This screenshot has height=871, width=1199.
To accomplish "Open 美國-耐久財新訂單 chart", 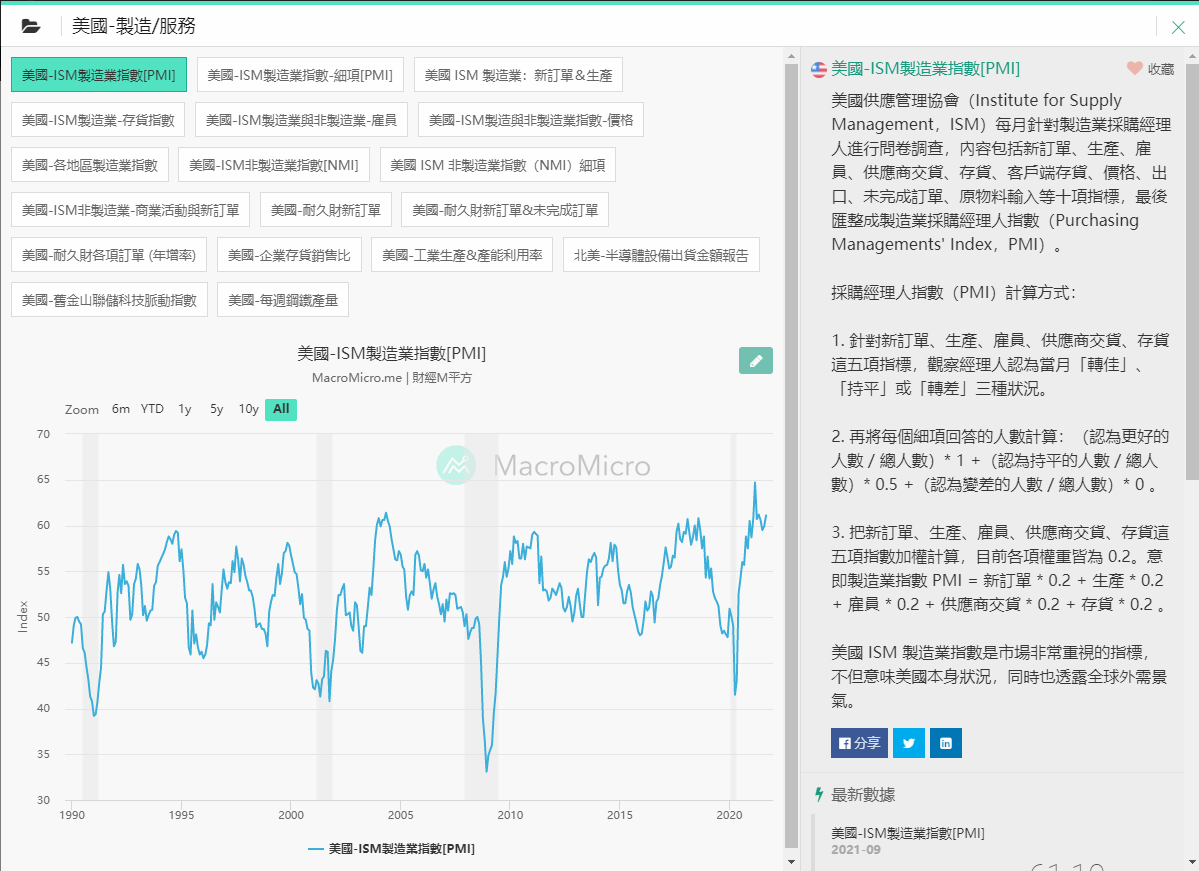I will (x=326, y=210).
